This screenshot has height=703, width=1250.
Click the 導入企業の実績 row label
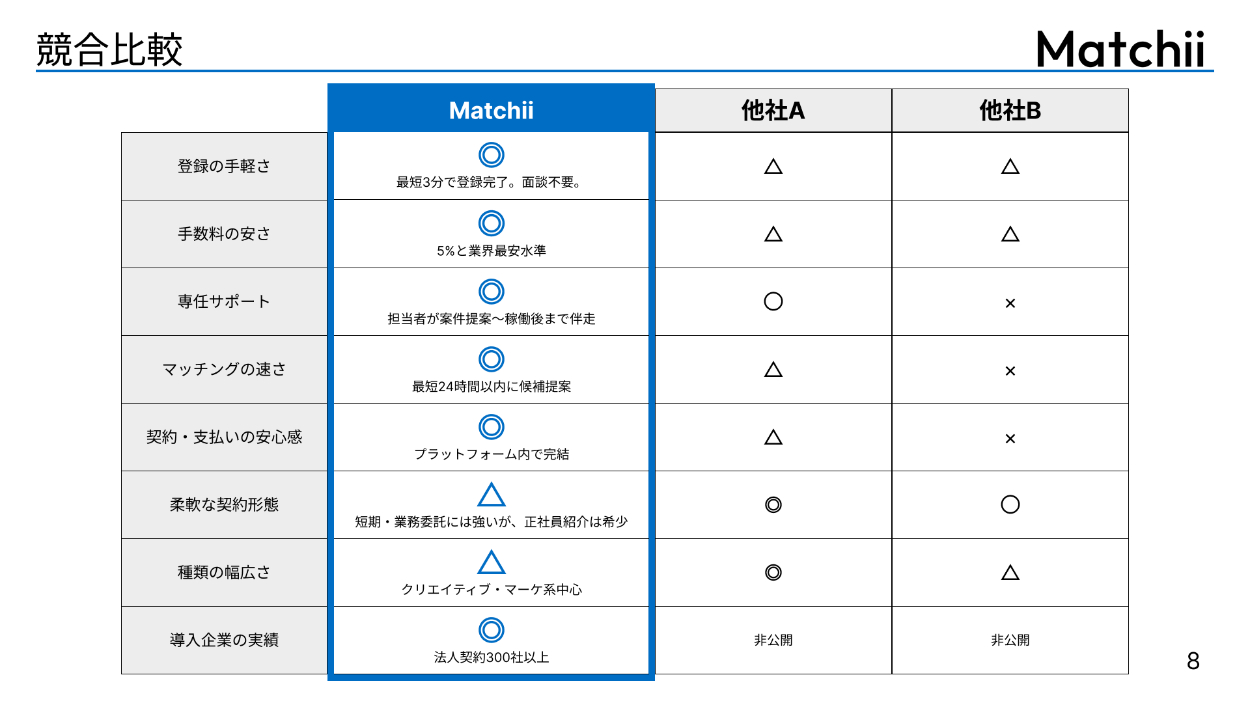click(x=224, y=640)
